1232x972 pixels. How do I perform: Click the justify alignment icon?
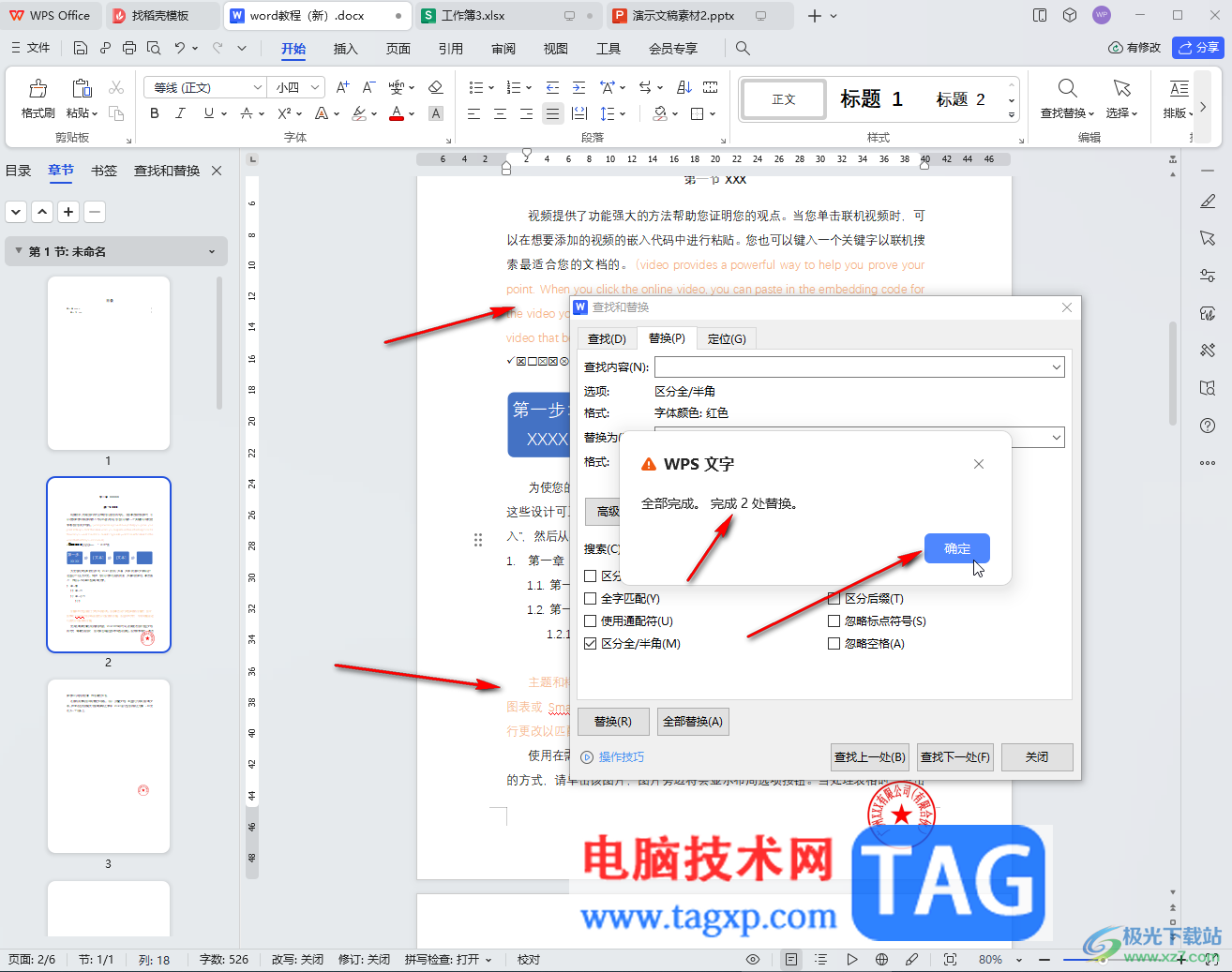tap(553, 113)
